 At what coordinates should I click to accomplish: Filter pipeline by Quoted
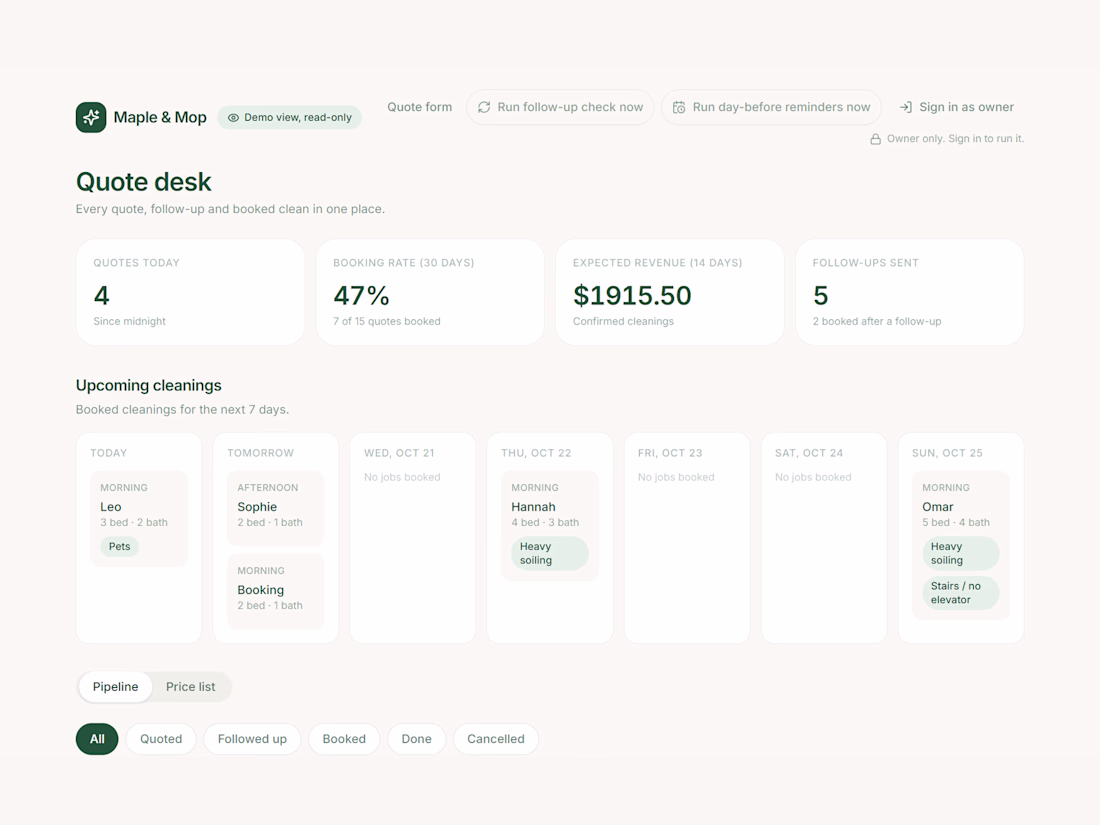161,739
